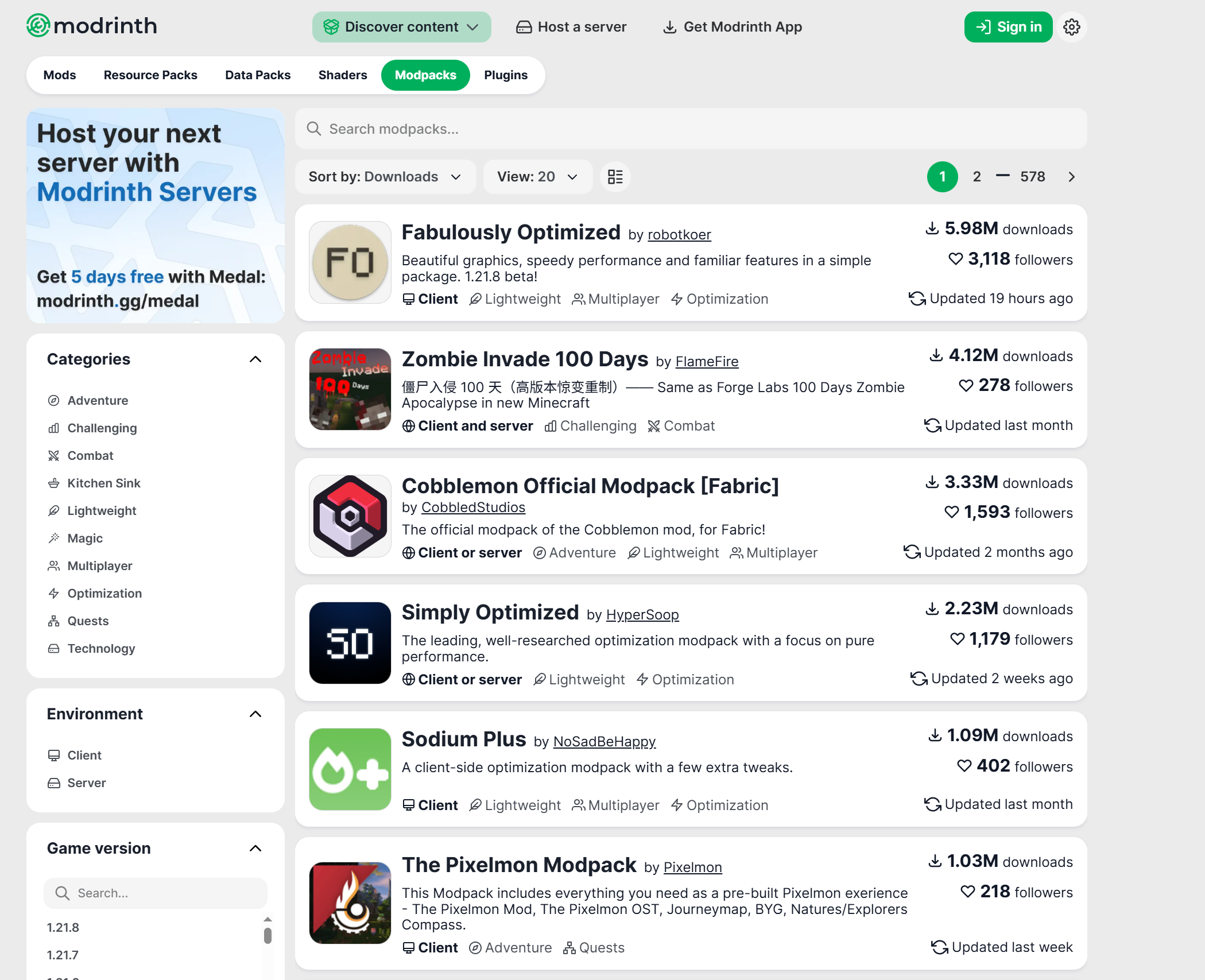Open the settings gear icon
This screenshot has height=980, width=1205.
pos(1071,27)
